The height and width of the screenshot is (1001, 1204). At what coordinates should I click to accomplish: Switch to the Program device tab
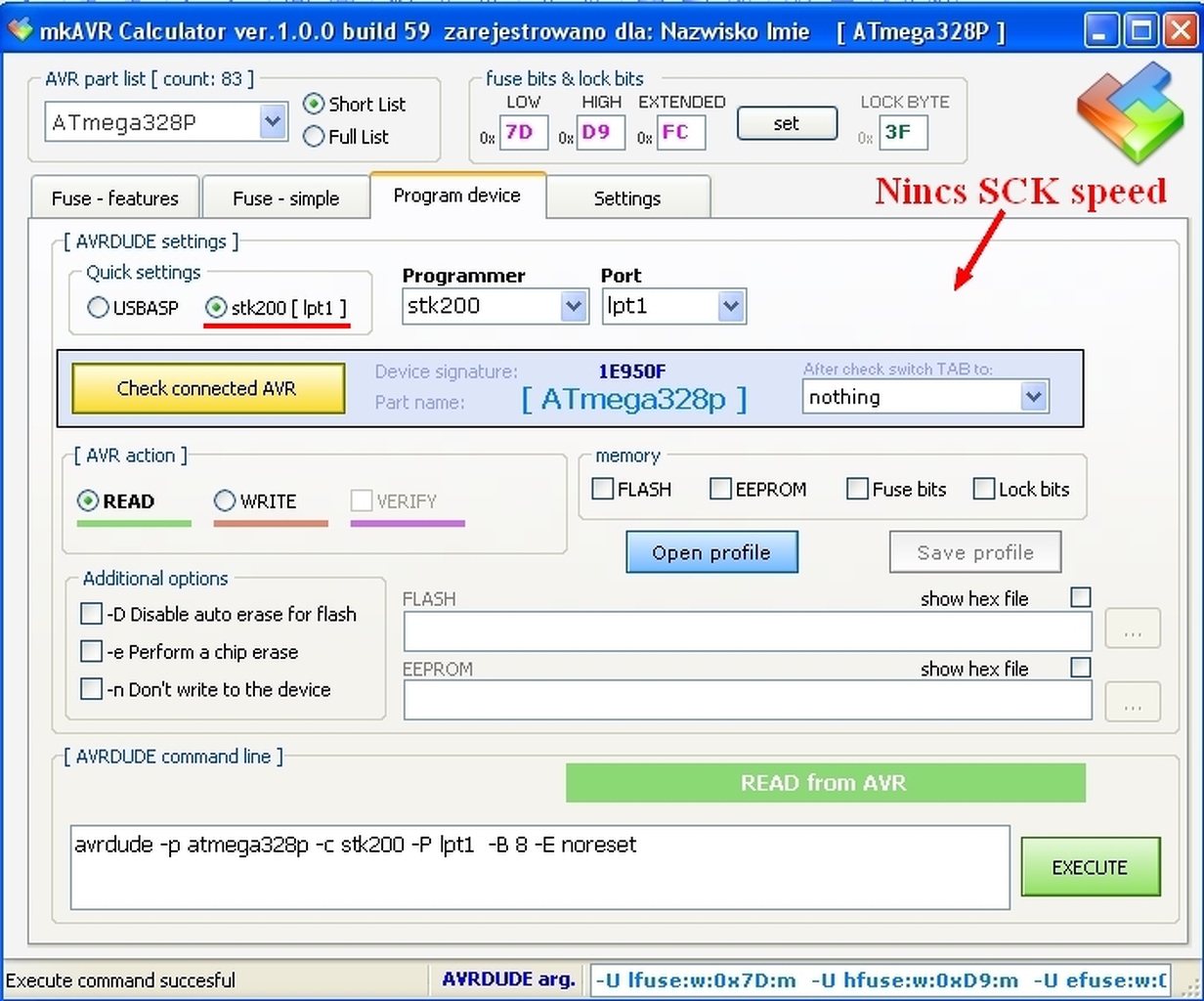457,196
